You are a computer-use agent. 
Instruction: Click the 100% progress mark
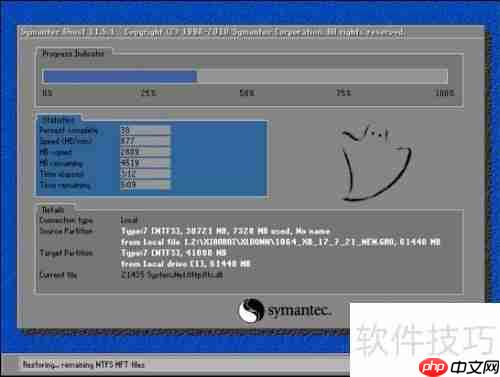[x=445, y=92]
